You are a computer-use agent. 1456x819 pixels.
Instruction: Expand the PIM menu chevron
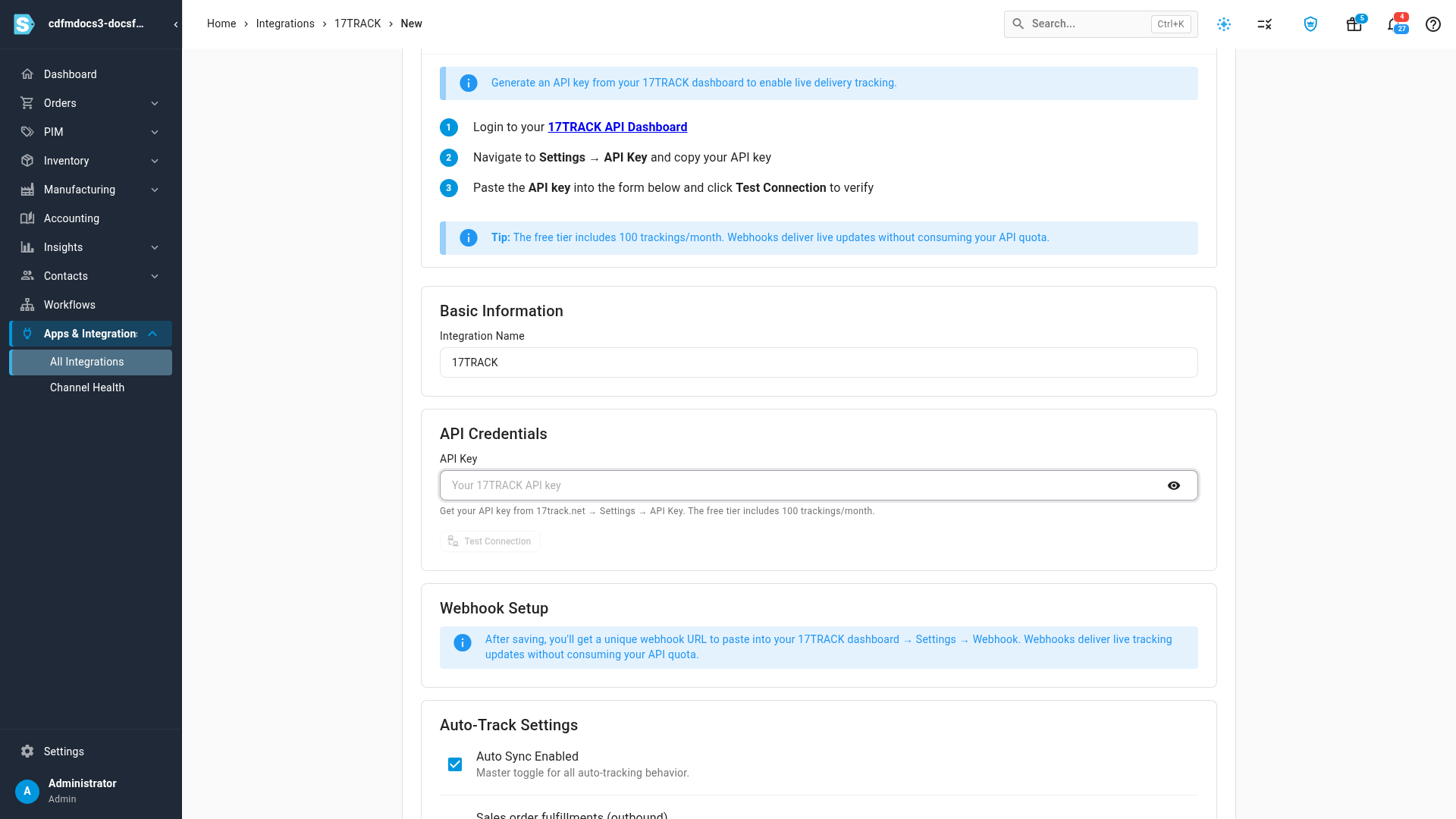(155, 132)
